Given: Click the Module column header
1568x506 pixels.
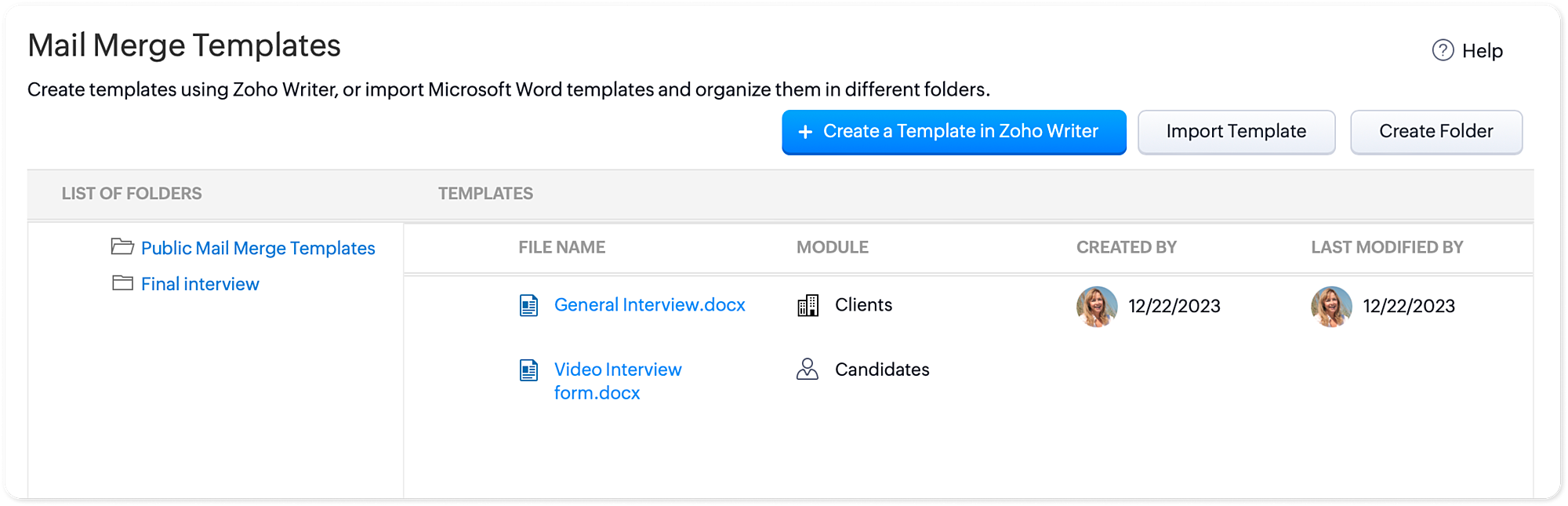Looking at the screenshot, I should click(832, 247).
